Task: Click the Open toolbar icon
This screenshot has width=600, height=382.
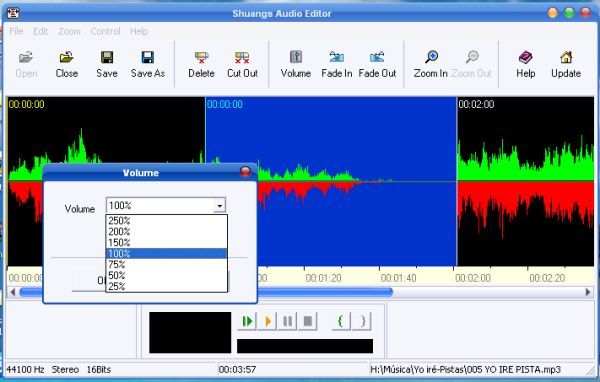Action: click(x=26, y=64)
